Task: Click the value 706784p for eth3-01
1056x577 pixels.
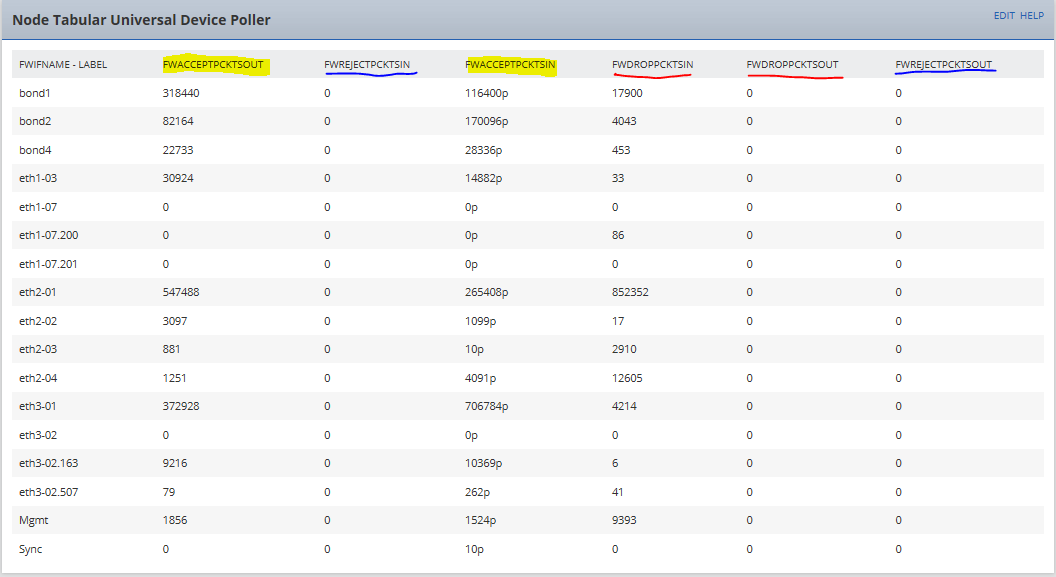Action: pos(486,406)
